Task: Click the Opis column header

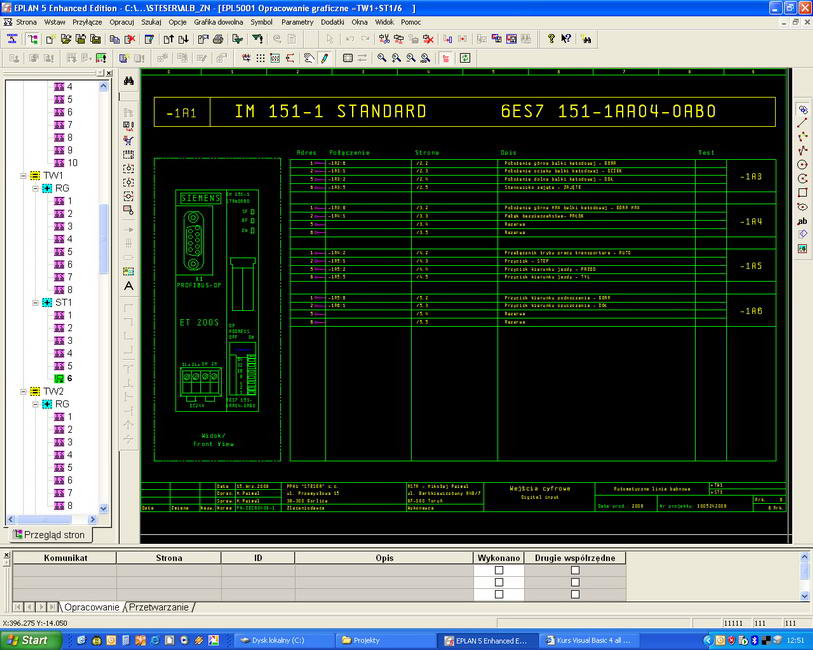Action: 384,558
